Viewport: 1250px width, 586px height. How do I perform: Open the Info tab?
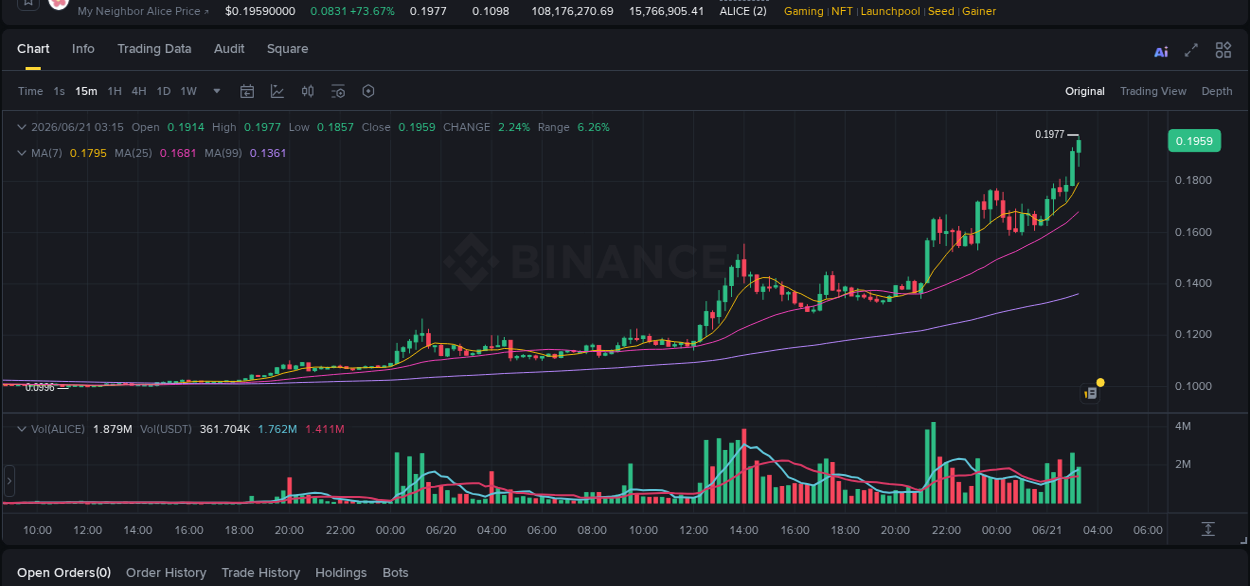point(83,49)
